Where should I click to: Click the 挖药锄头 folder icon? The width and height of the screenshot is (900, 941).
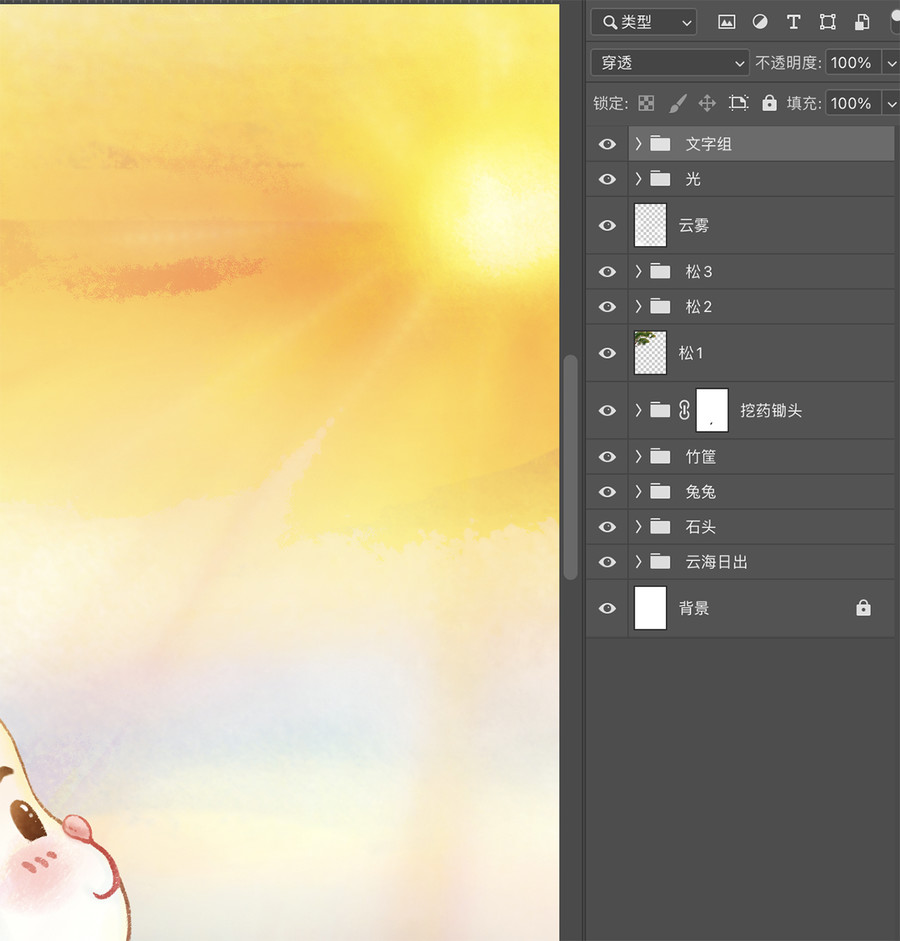[x=660, y=410]
